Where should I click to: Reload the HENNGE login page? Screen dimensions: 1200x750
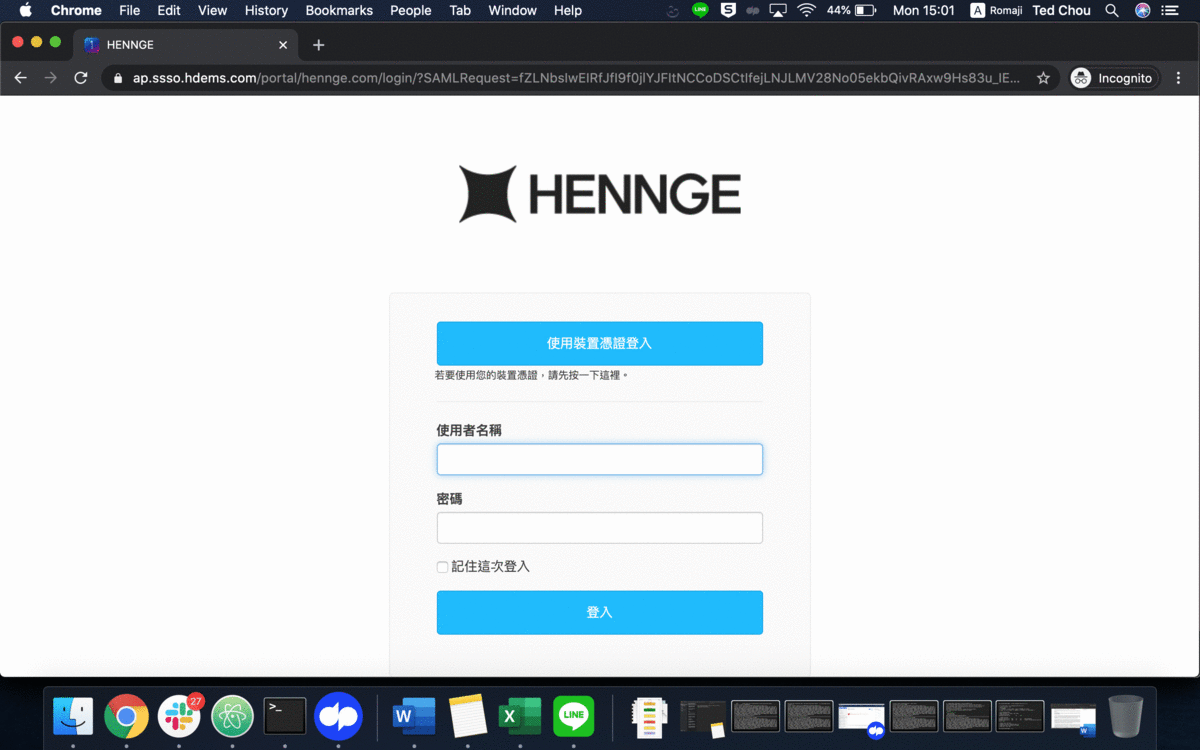click(x=81, y=78)
